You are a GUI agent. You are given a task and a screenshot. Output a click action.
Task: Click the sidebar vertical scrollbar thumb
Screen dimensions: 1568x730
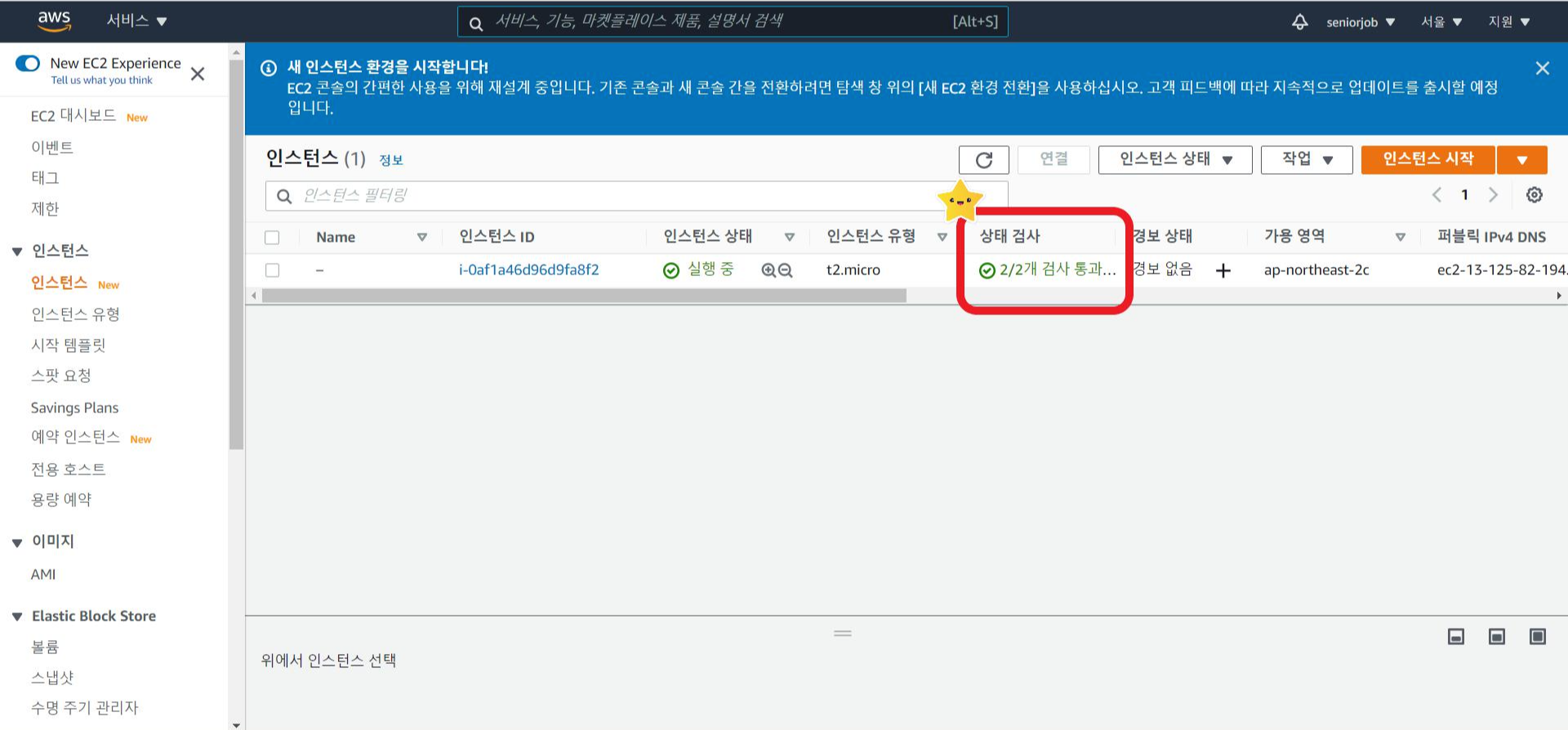[x=237, y=253]
